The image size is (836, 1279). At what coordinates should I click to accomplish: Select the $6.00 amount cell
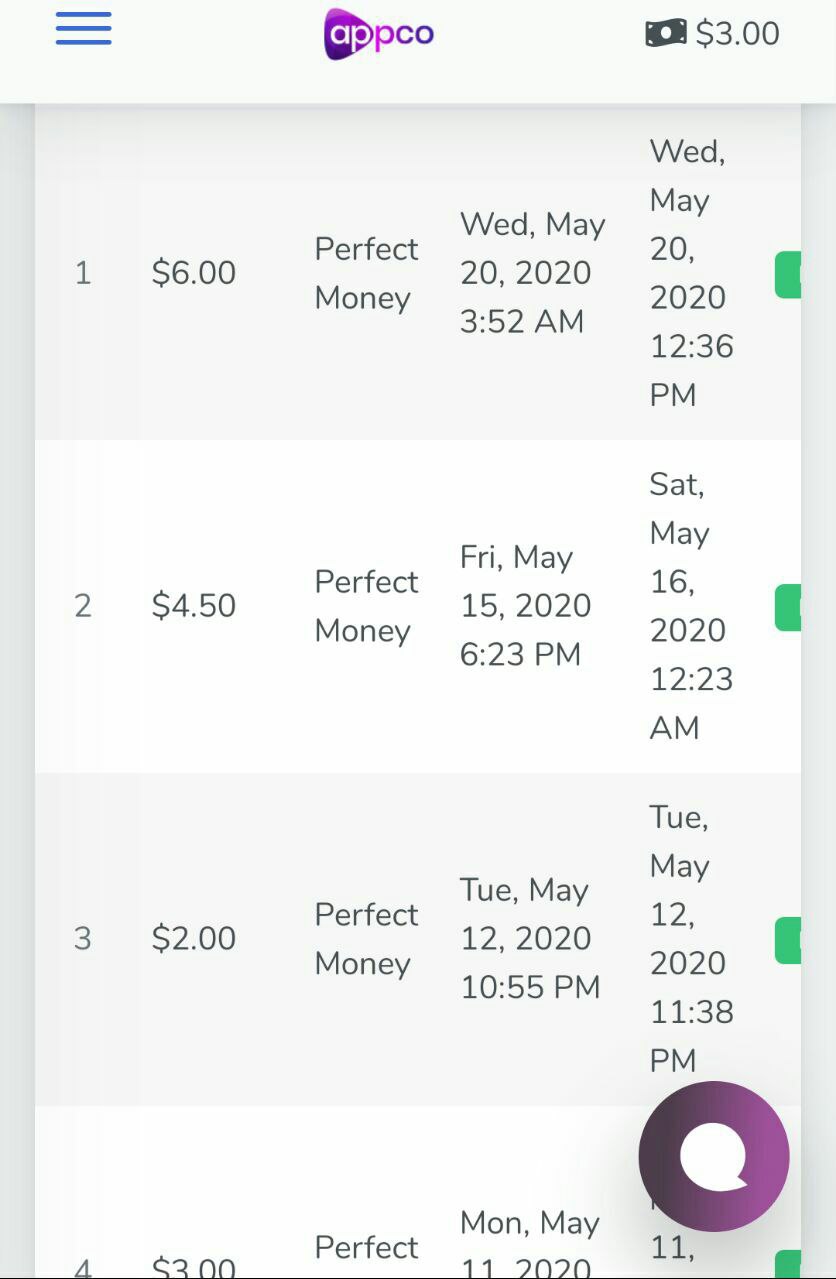pyautogui.click(x=194, y=273)
